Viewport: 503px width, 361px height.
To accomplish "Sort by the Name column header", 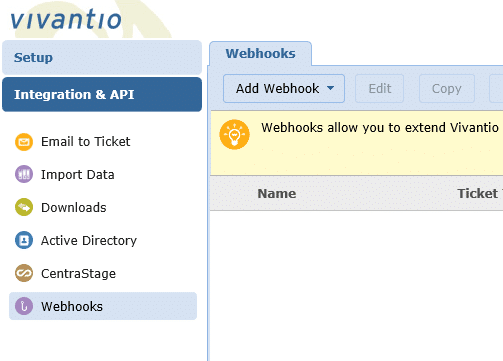I will tap(277, 194).
